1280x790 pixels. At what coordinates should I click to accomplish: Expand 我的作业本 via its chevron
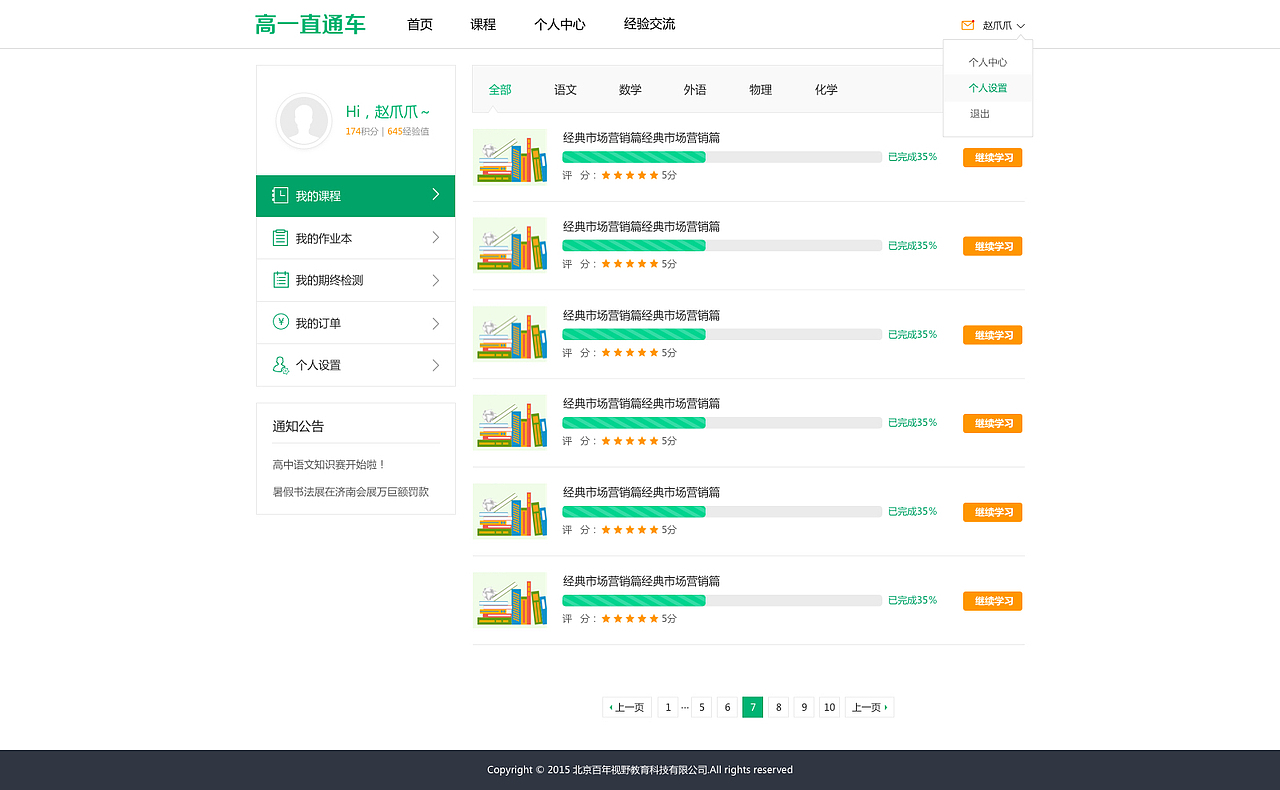[x=437, y=238]
